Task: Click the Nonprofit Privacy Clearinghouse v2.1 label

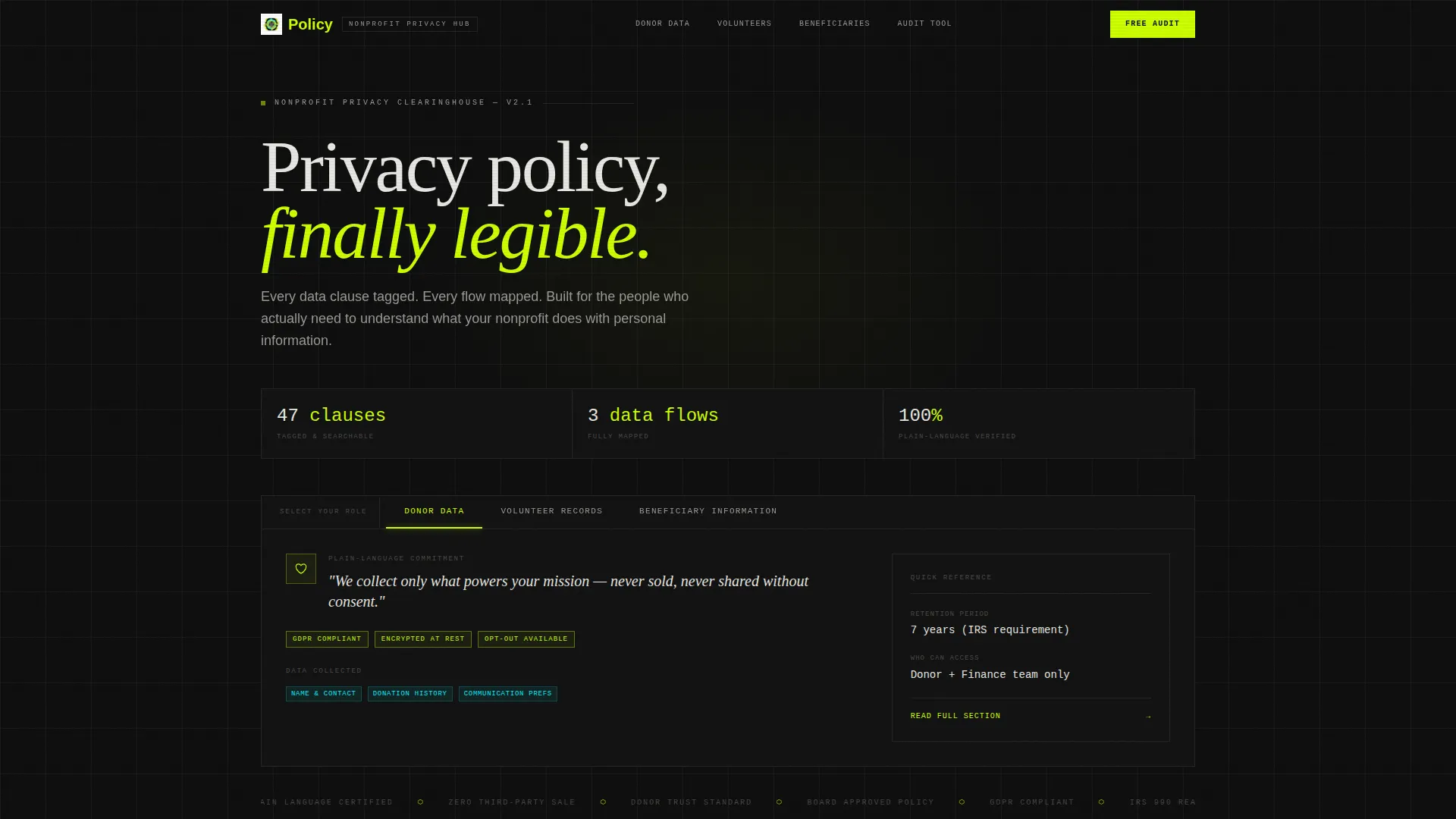Action: (403, 102)
